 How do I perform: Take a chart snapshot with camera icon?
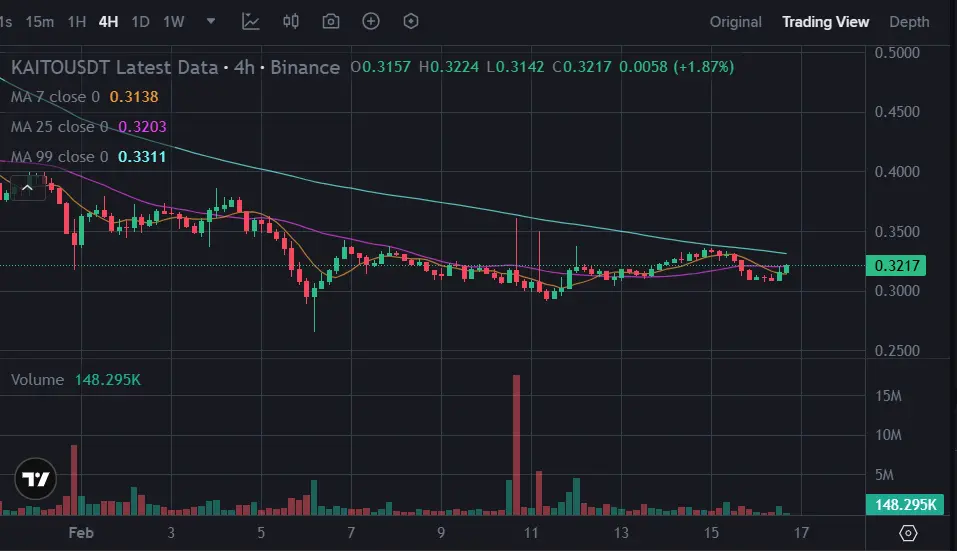click(x=331, y=21)
